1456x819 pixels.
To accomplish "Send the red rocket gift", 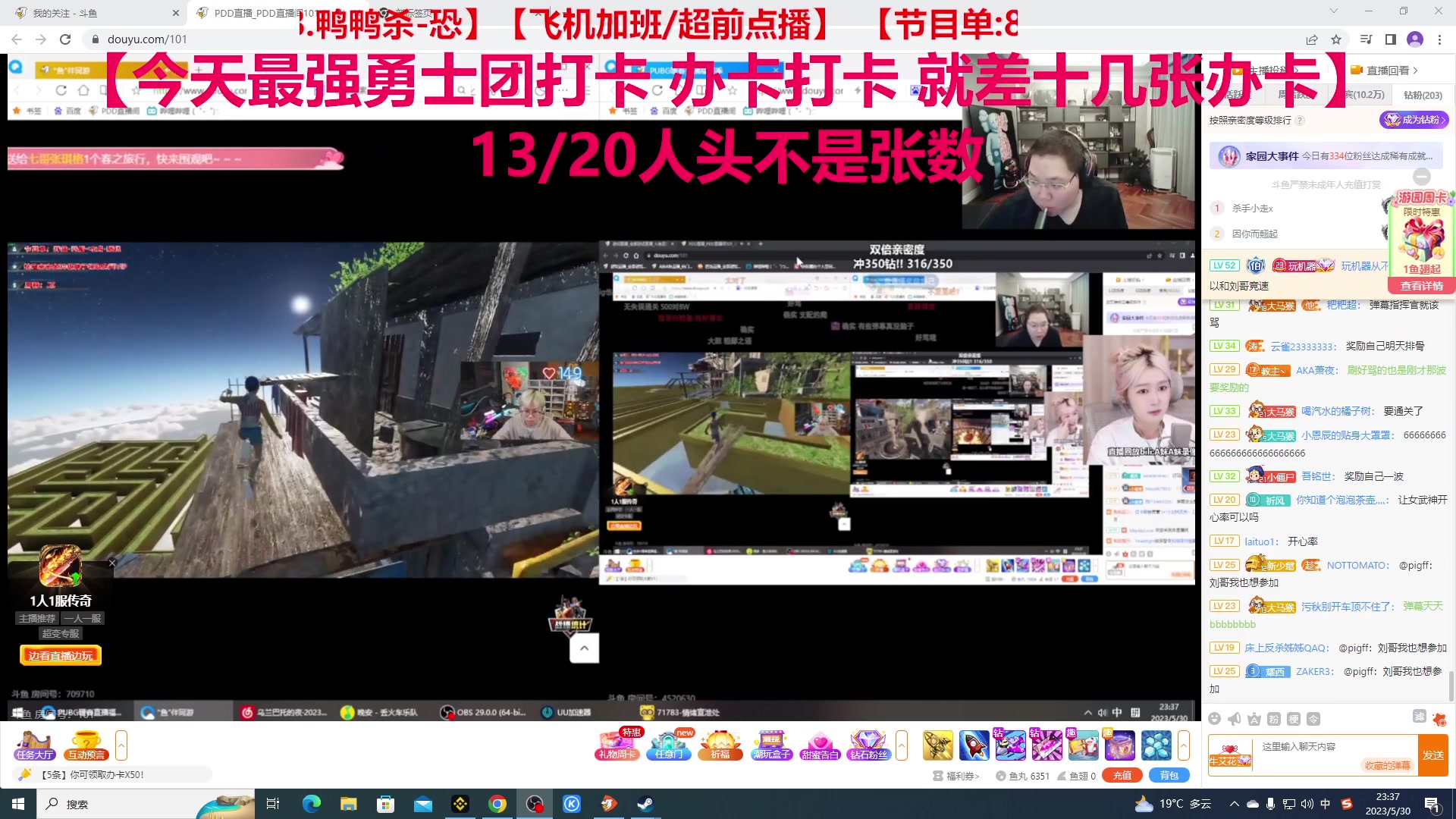I will (x=974, y=745).
